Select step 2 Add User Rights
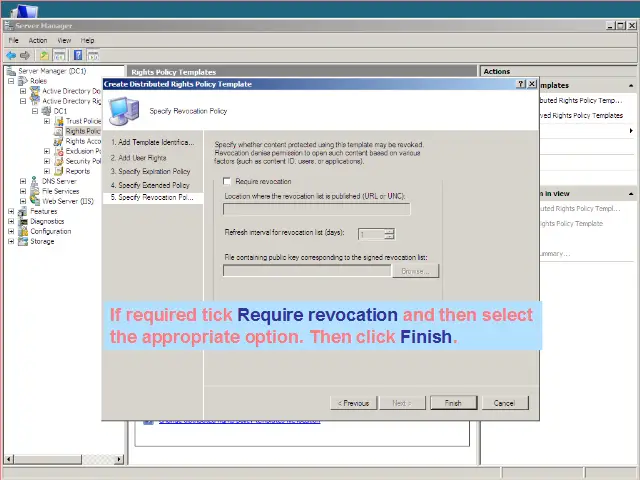 coord(142,157)
